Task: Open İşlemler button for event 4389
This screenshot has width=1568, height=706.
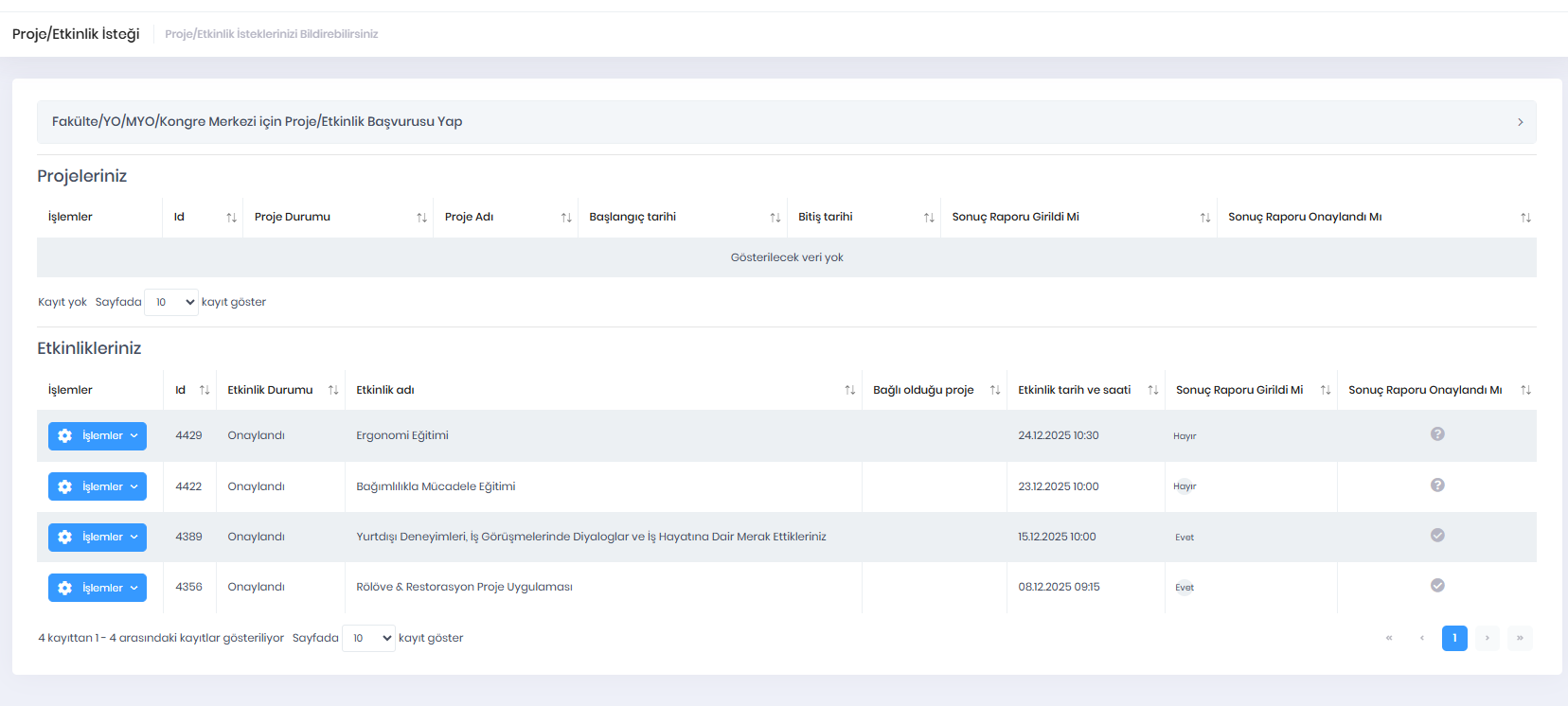Action: pyautogui.click(x=98, y=538)
